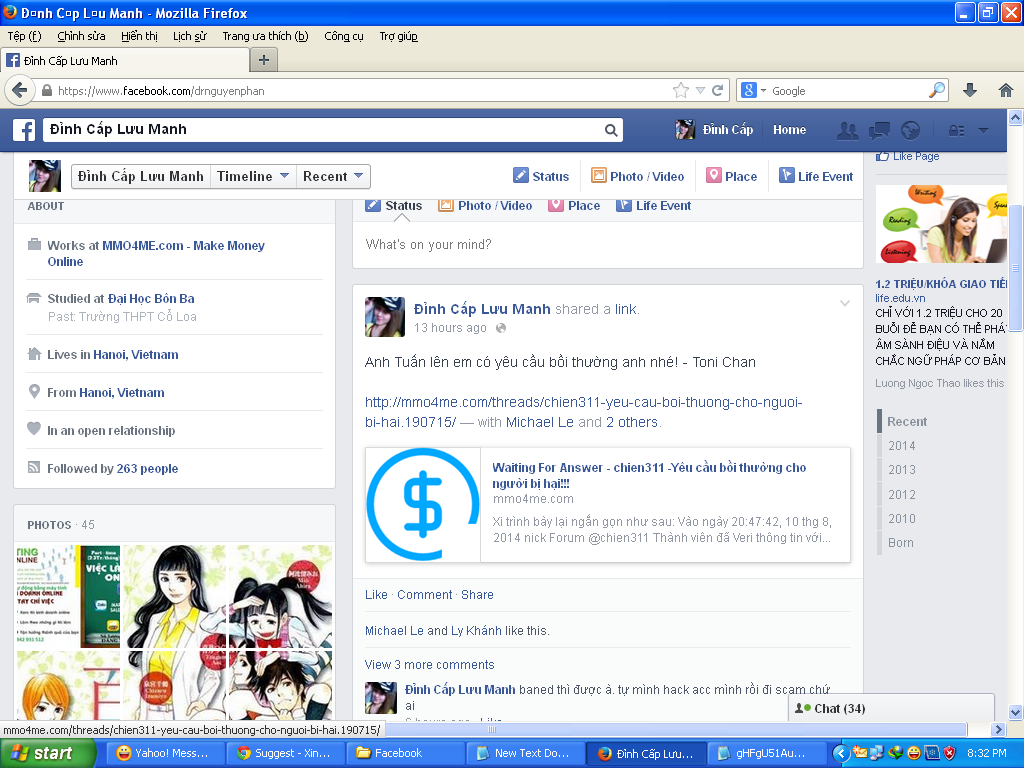Open the Recent dropdown
Viewport: 1024px width, 768px height.
pos(333,176)
